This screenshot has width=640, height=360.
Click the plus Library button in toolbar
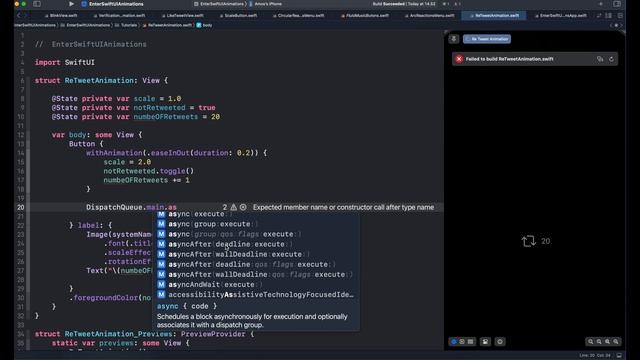601,4
